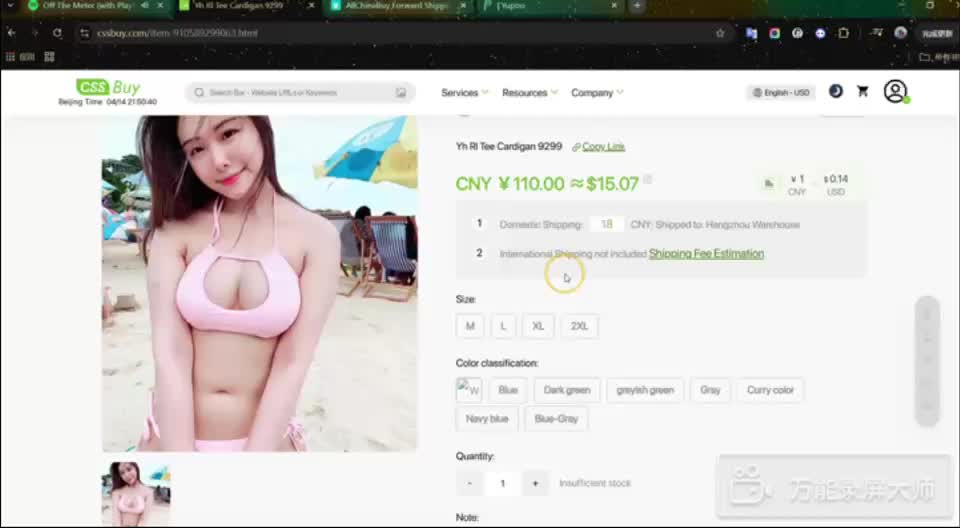Choose the greyish green color option

(x=645, y=390)
